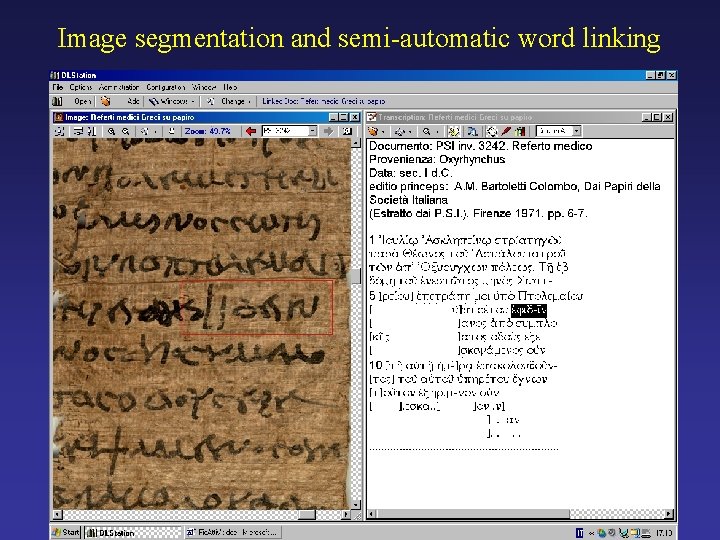
Task: Click the image panel vertical scrollbar thumb
Action: [356, 276]
